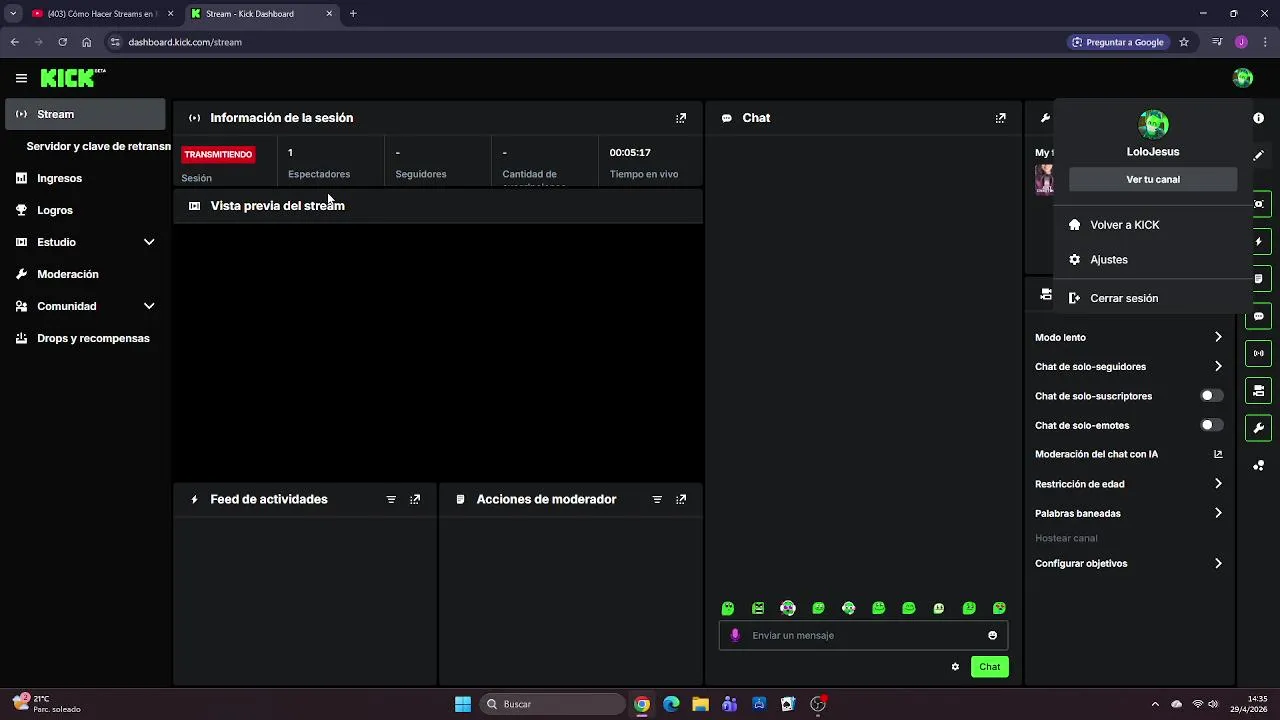The width and height of the screenshot is (1280, 720).
Task: Click the info icon on the right strip
Action: click(1259, 118)
